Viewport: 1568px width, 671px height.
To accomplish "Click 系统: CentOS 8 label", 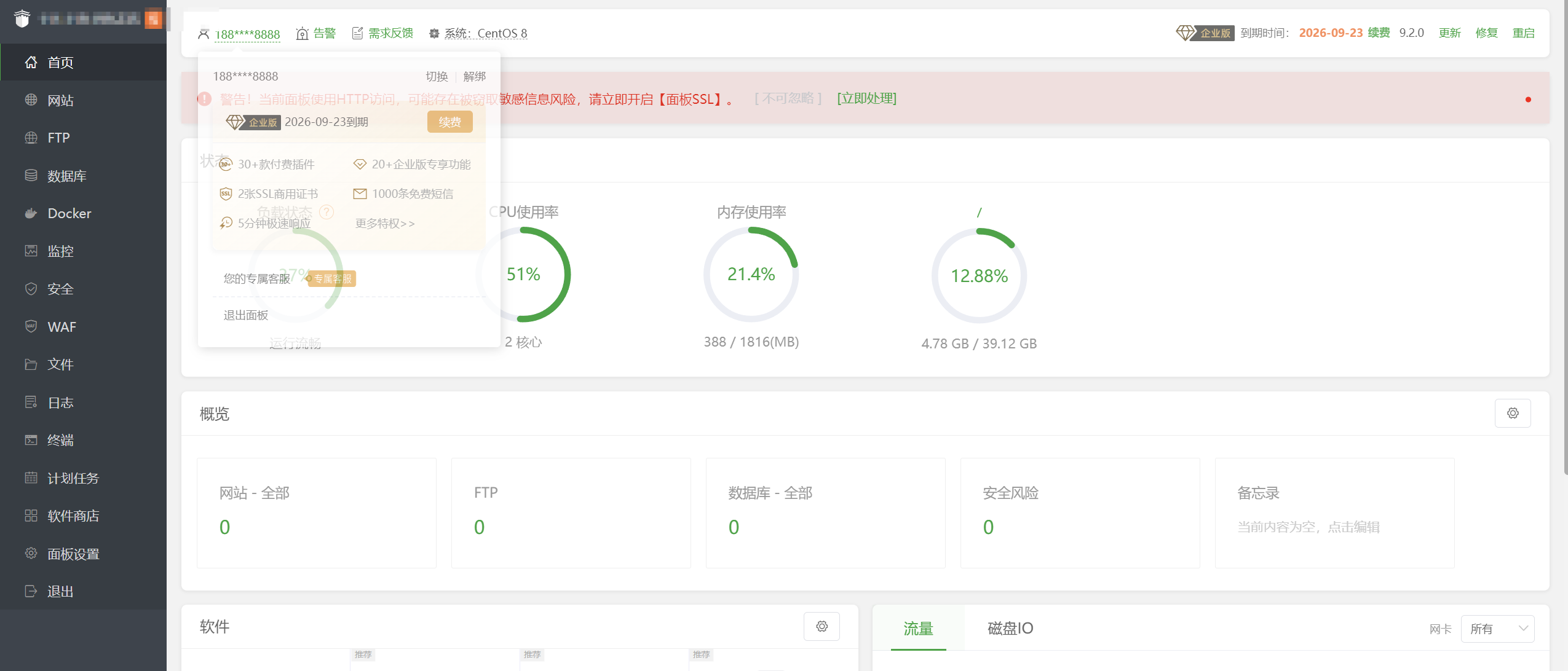I will click(486, 33).
